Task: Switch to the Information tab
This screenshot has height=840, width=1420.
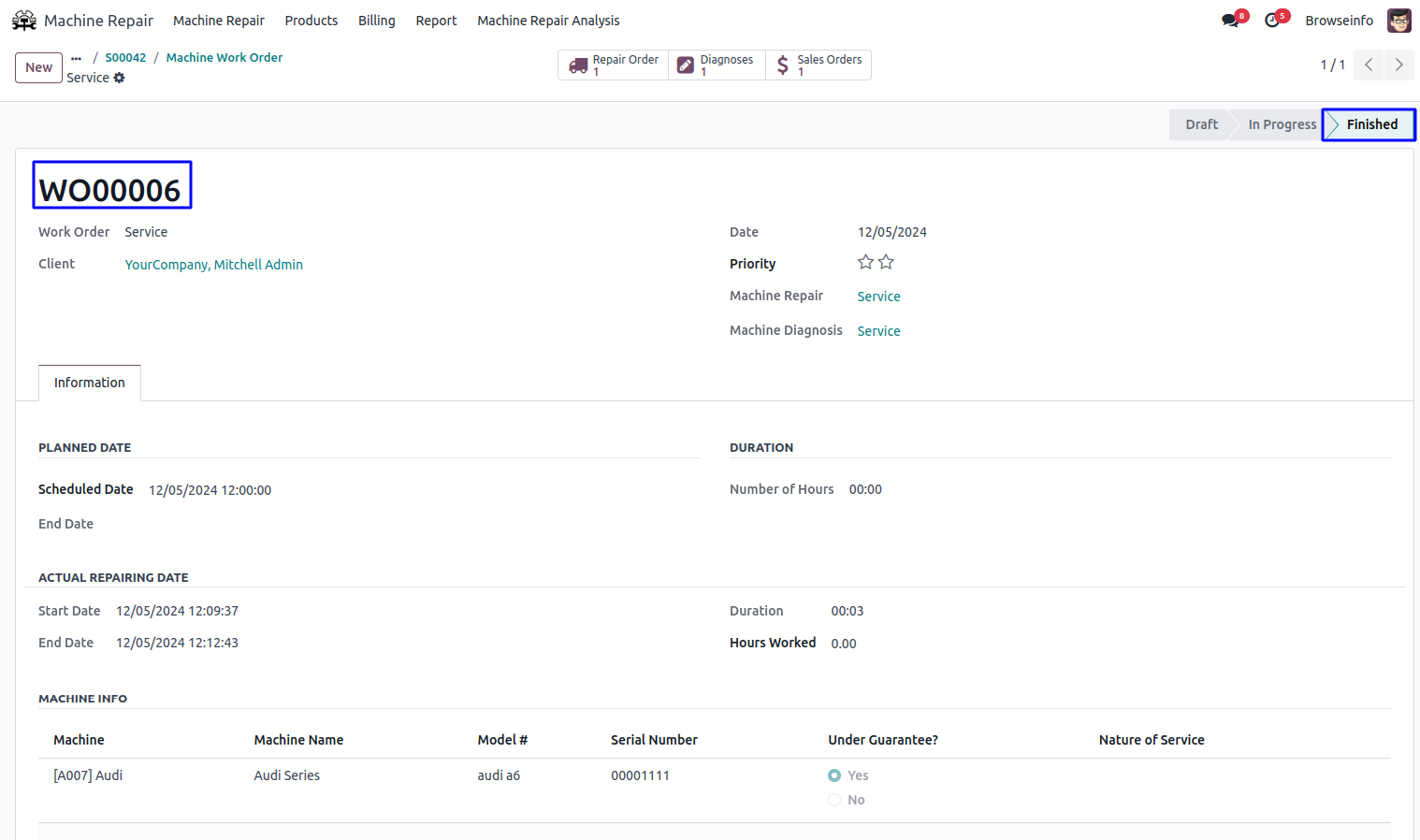Action: tap(90, 383)
